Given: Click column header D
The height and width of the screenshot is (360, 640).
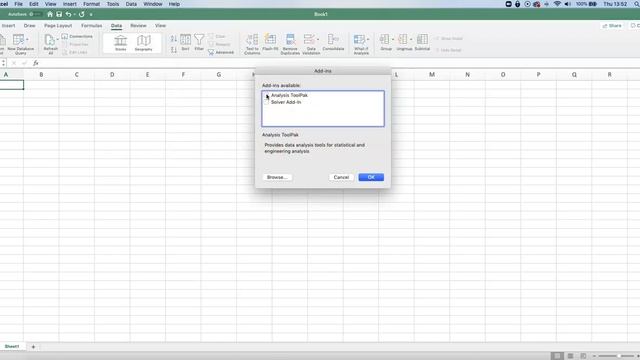Looking at the screenshot, I should pos(112,75).
